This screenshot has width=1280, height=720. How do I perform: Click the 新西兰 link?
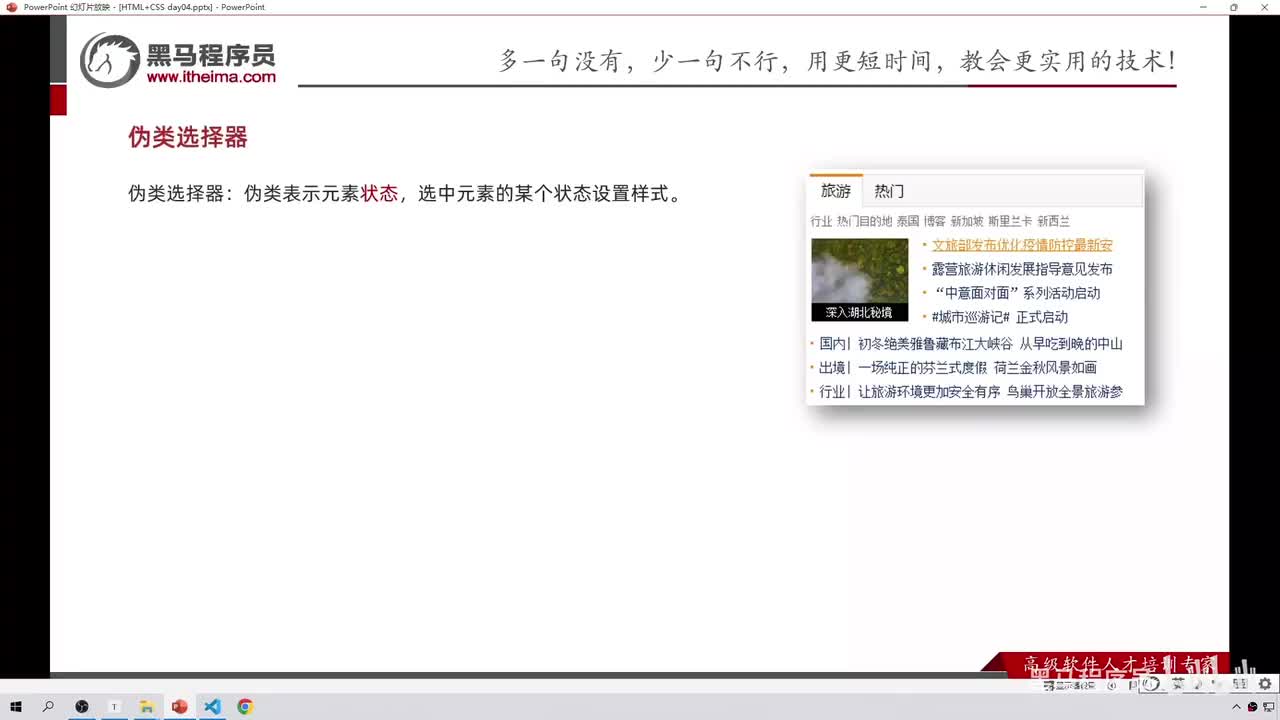[1053, 221]
